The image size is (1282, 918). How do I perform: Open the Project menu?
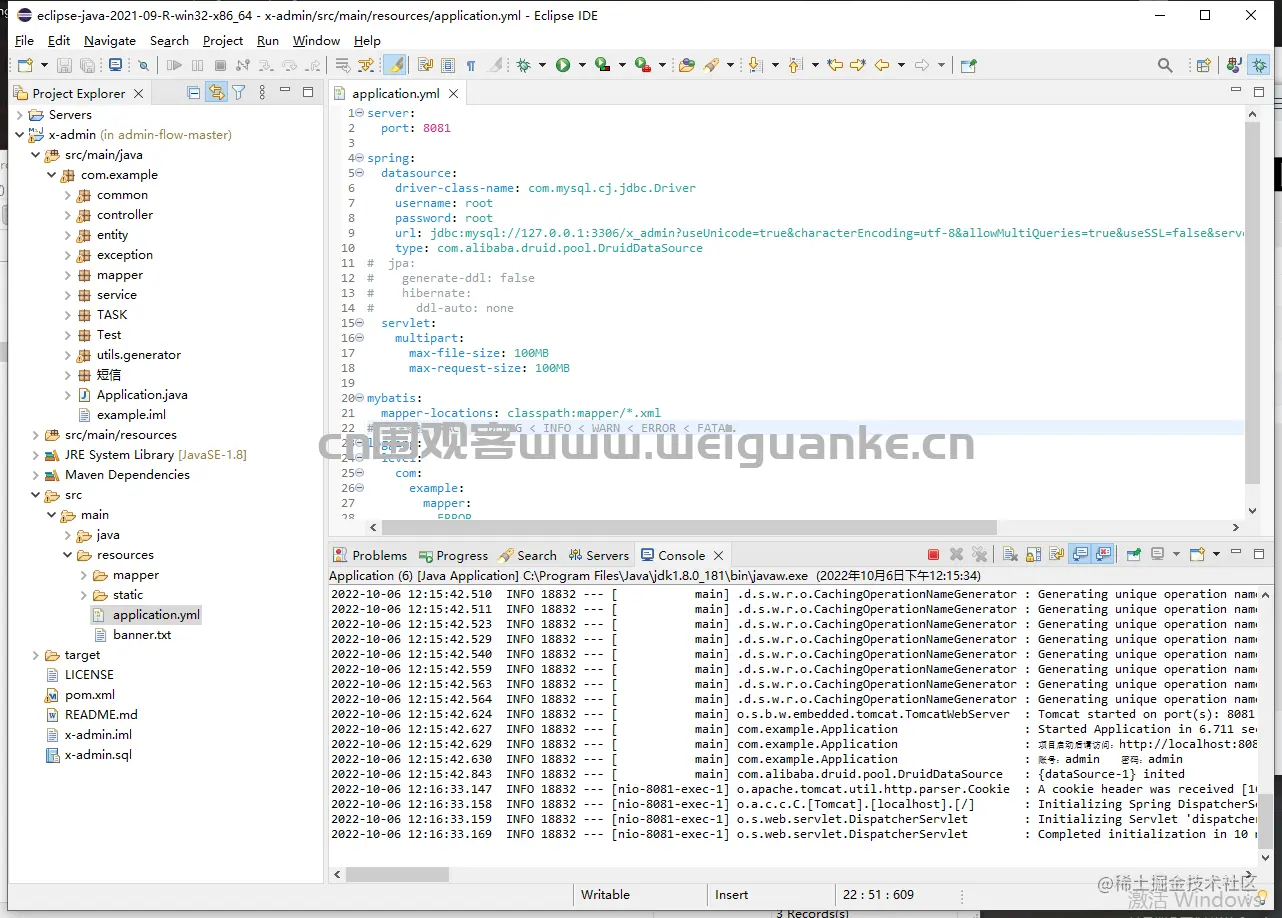222,40
